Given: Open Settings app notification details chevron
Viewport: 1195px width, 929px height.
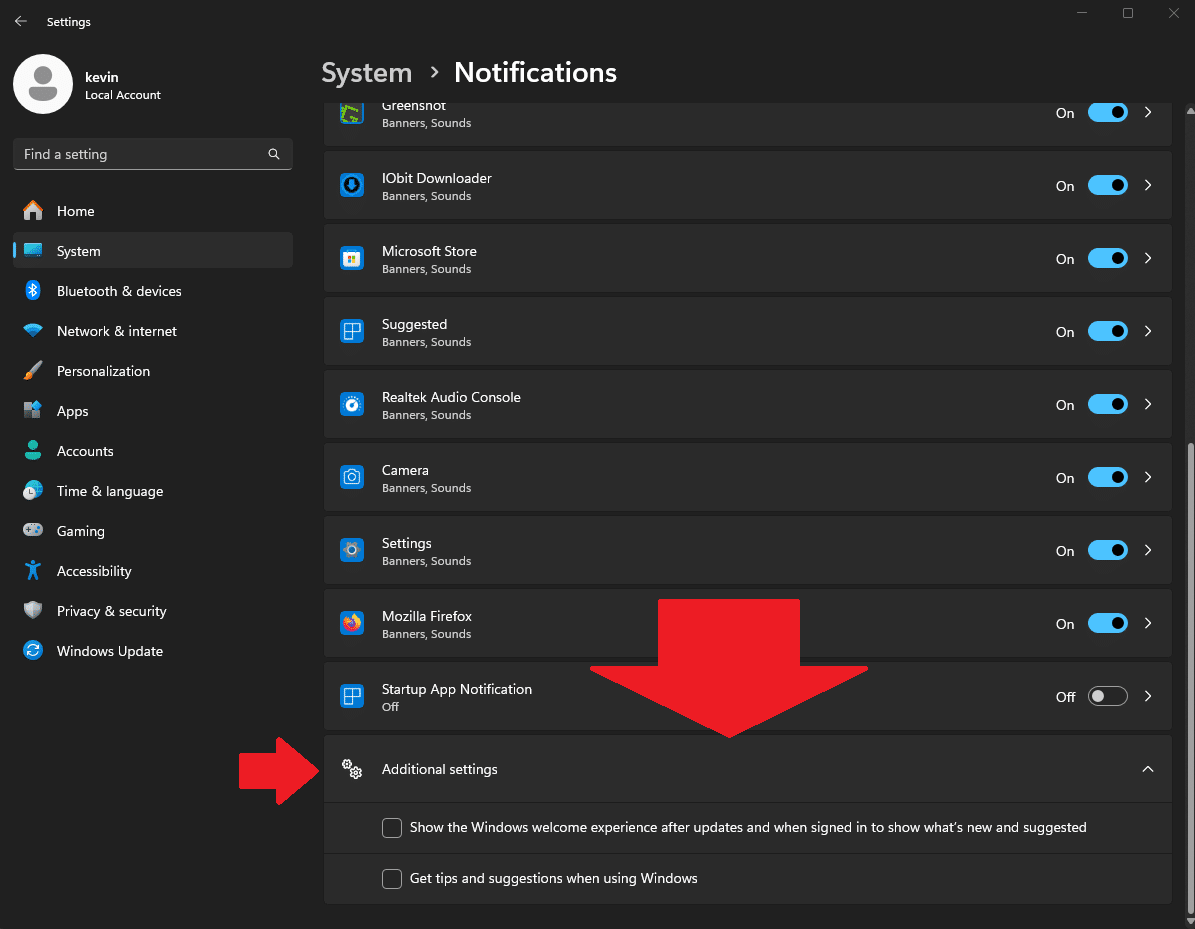Looking at the screenshot, I should coord(1148,550).
